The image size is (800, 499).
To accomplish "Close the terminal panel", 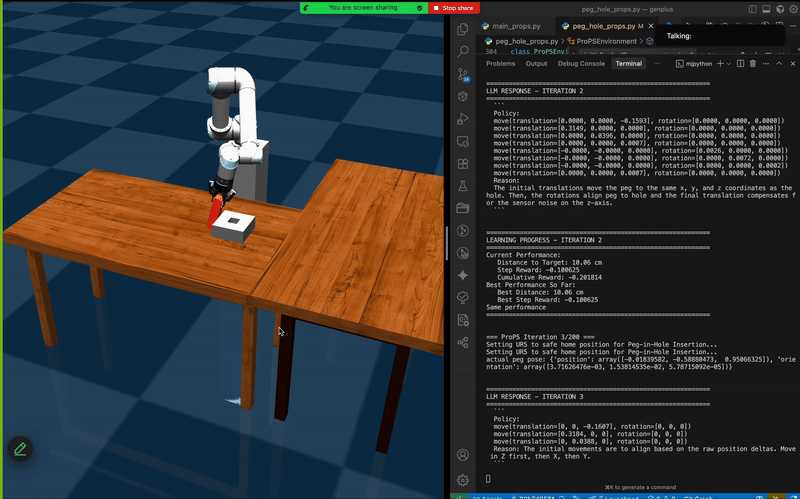I will tap(793, 64).
